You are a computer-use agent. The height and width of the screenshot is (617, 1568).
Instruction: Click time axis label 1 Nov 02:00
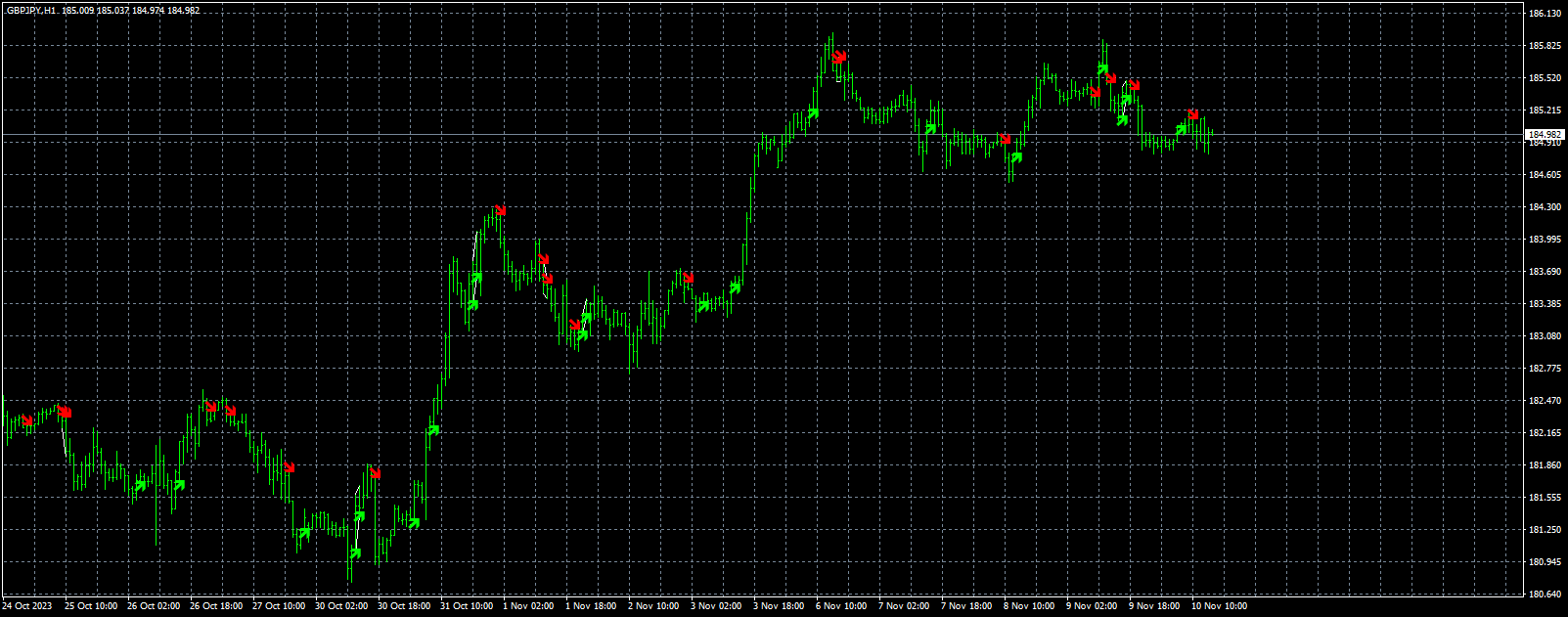click(x=528, y=606)
